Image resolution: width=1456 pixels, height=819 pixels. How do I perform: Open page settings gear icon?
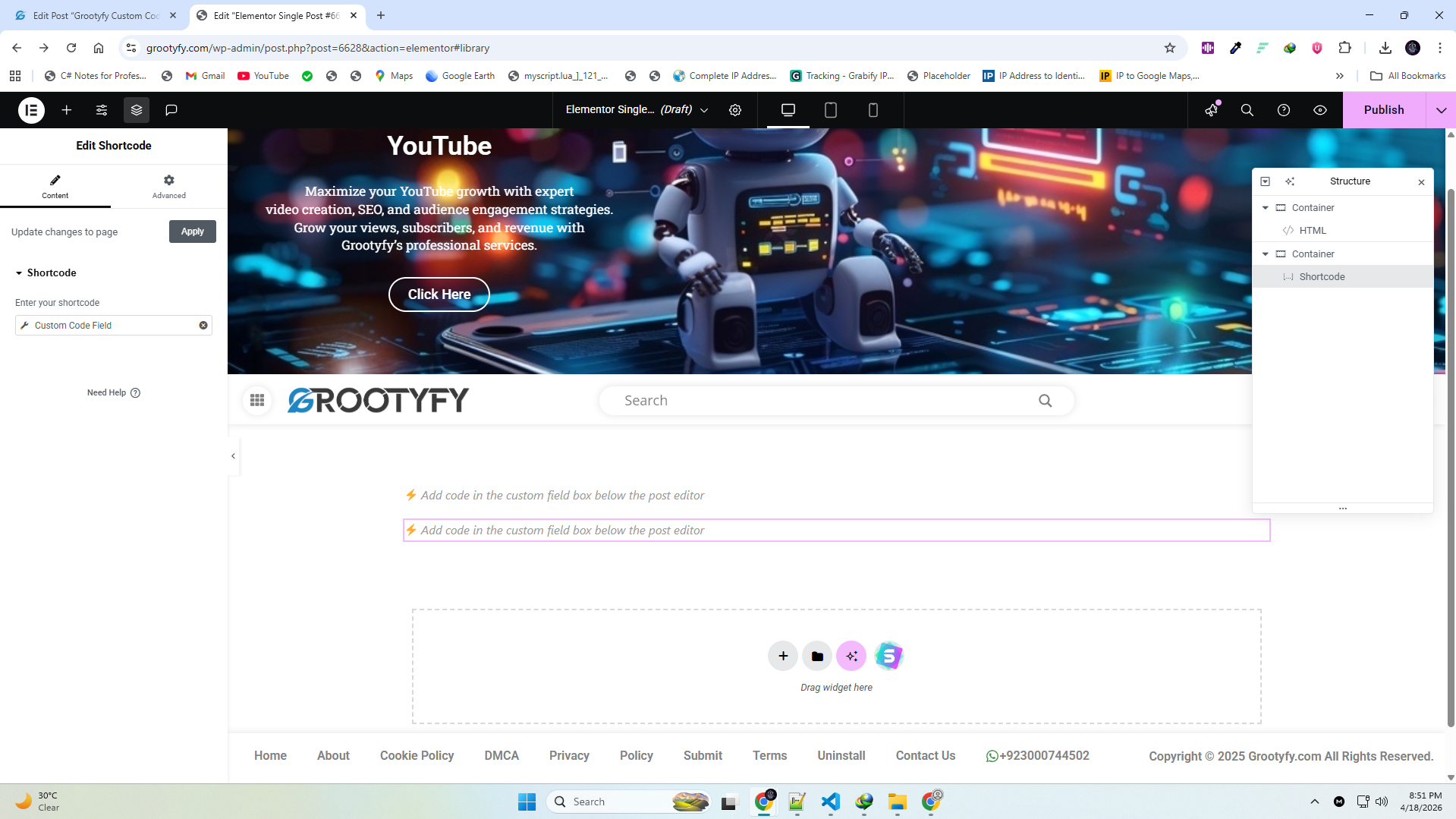(x=734, y=110)
